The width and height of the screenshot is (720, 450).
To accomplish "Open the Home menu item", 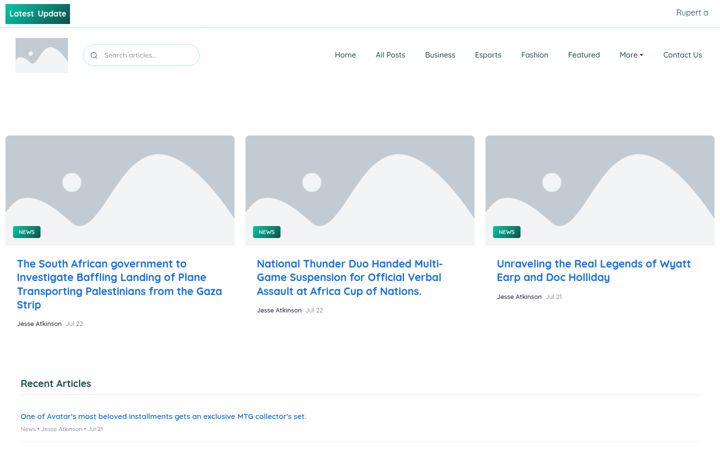I will click(345, 55).
